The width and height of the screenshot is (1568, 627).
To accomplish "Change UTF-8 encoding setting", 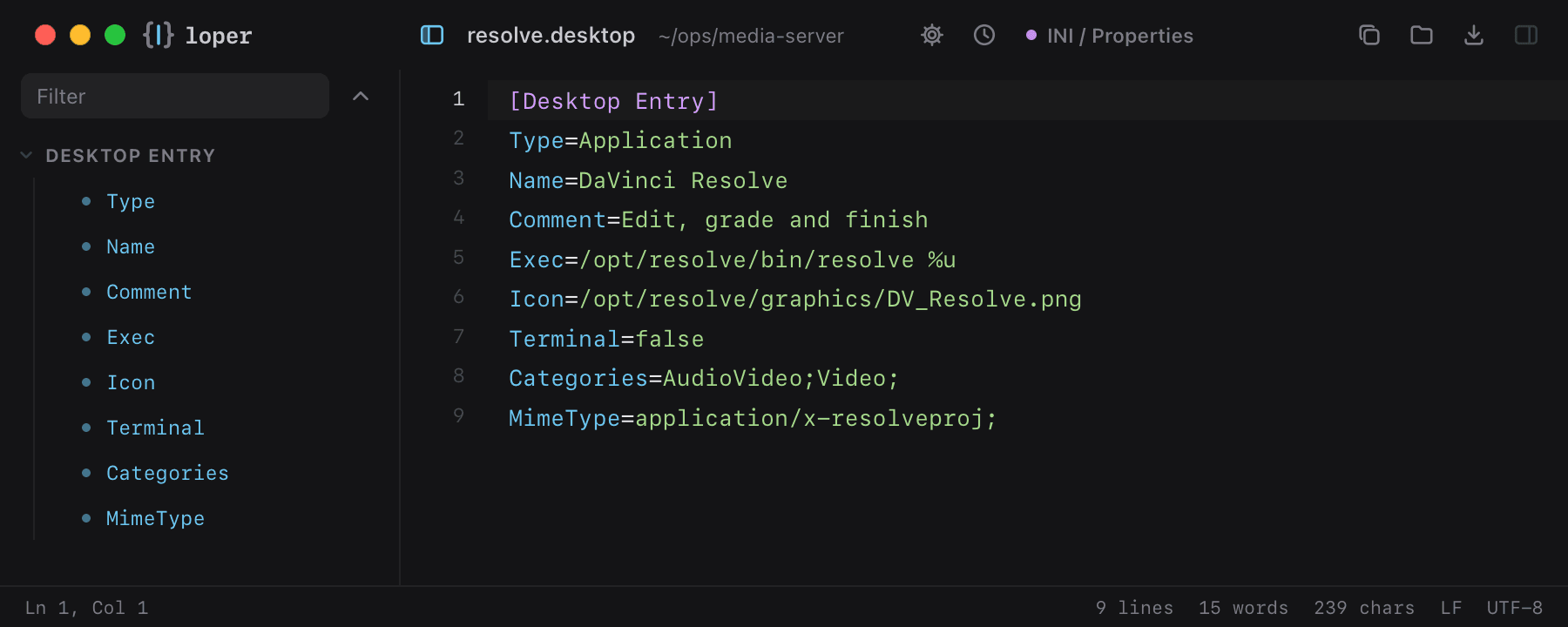I will click(x=1514, y=608).
